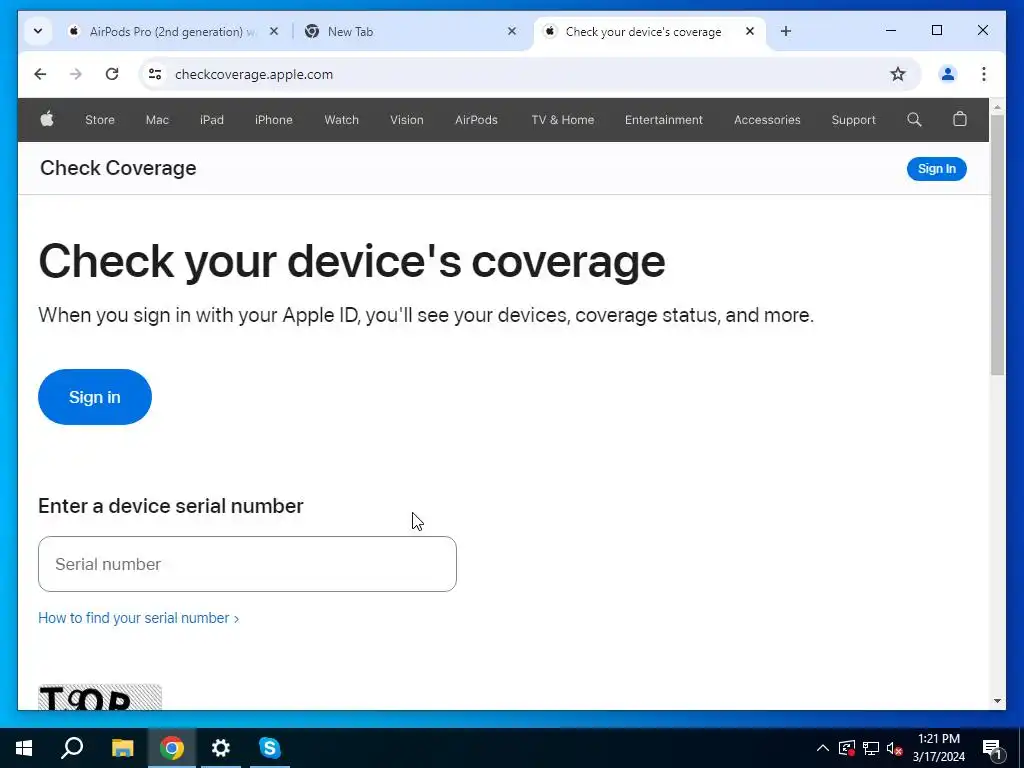Open File Explorer from the taskbar
Screen dimensions: 1024x768
point(122,748)
